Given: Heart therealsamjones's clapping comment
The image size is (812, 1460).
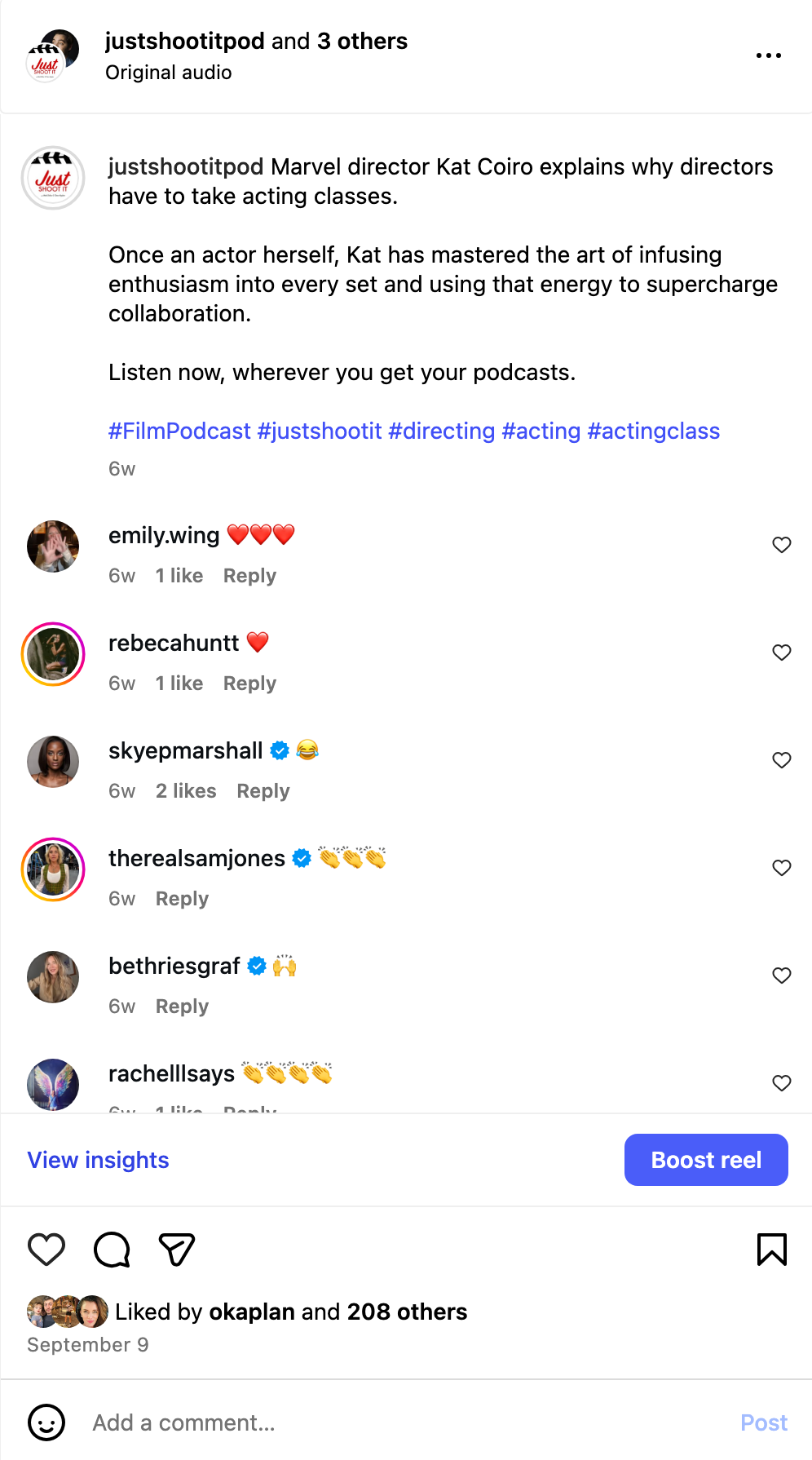Looking at the screenshot, I should 781,868.
